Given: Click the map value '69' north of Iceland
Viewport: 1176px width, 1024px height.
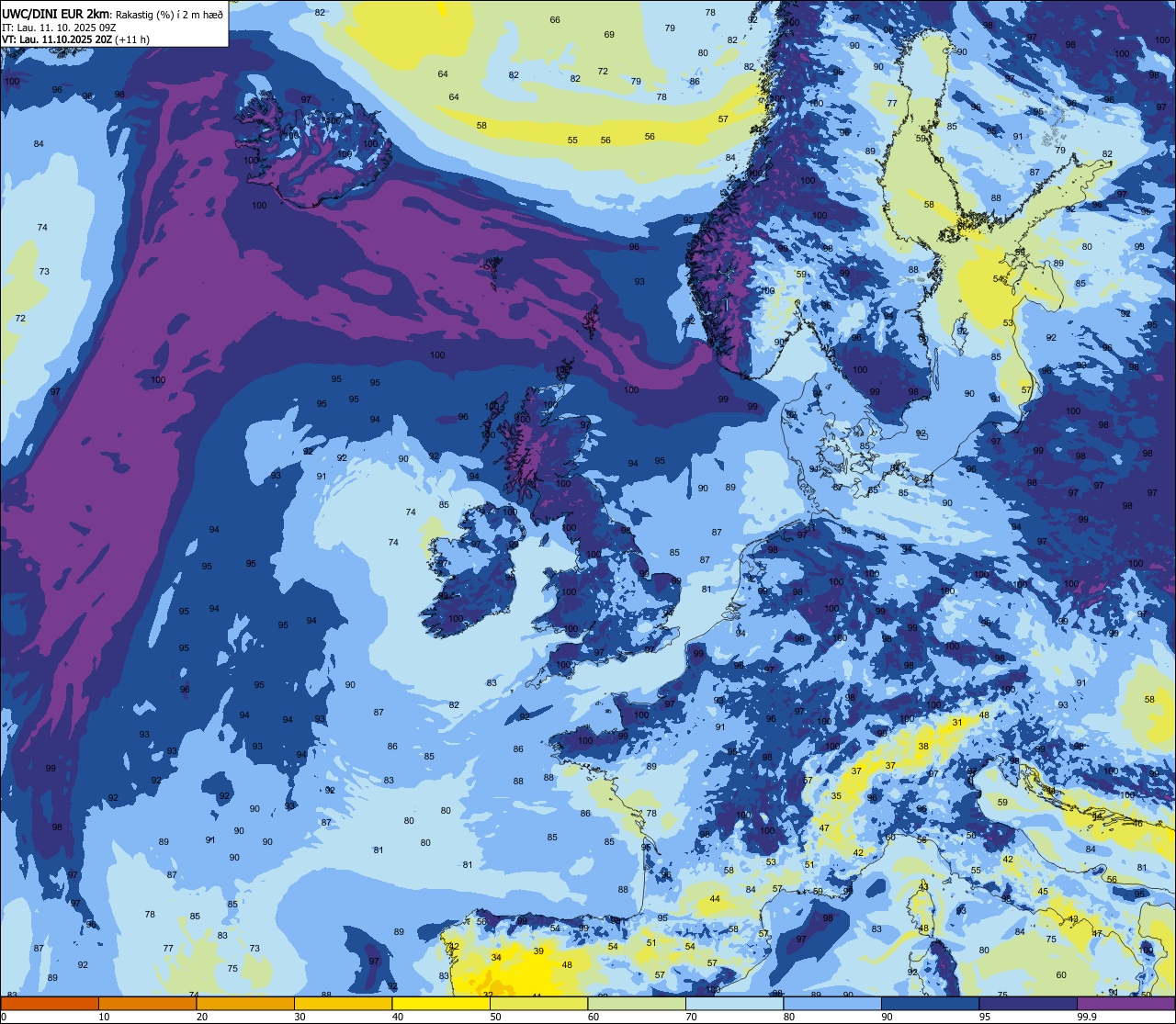Looking at the screenshot, I should coord(609,35).
